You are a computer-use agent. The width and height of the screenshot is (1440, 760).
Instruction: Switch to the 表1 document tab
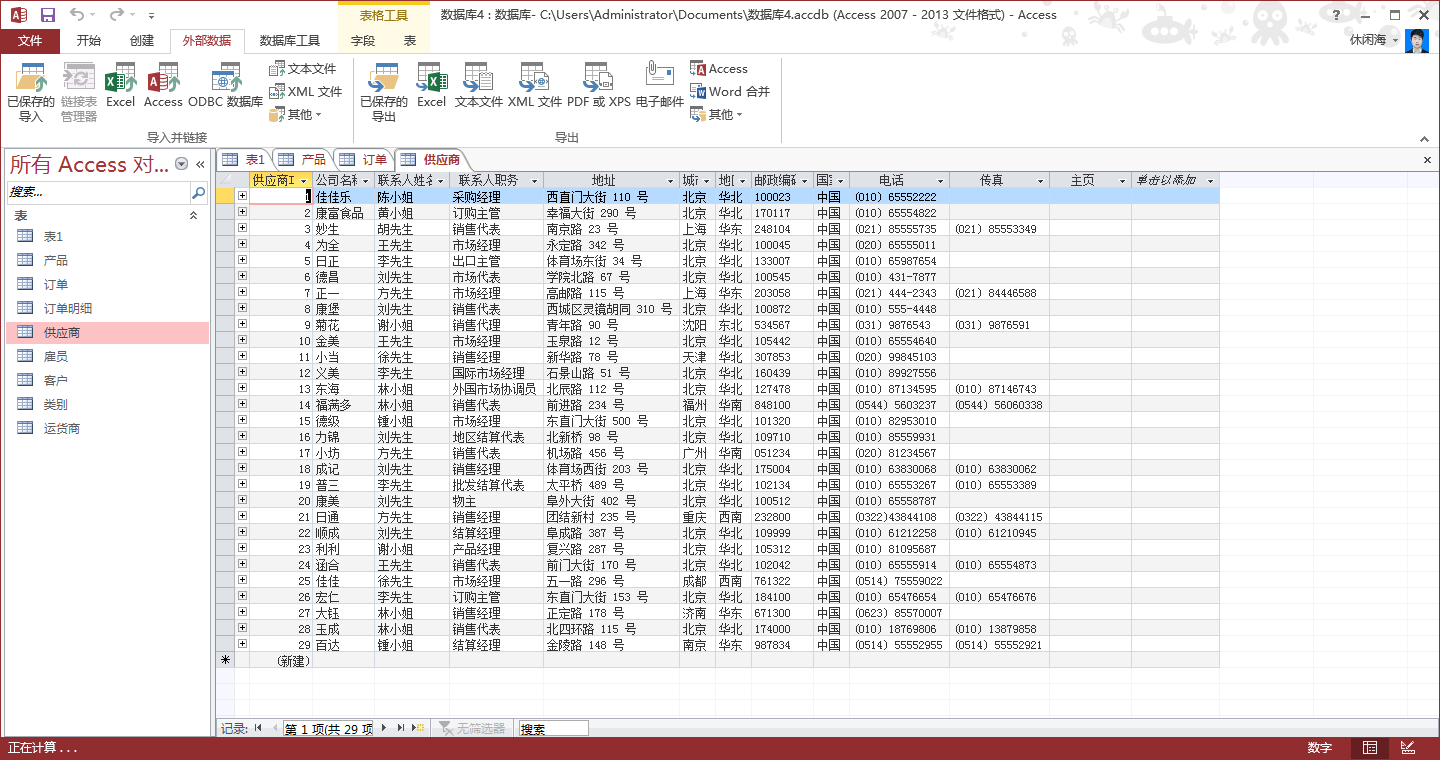pyautogui.click(x=244, y=160)
